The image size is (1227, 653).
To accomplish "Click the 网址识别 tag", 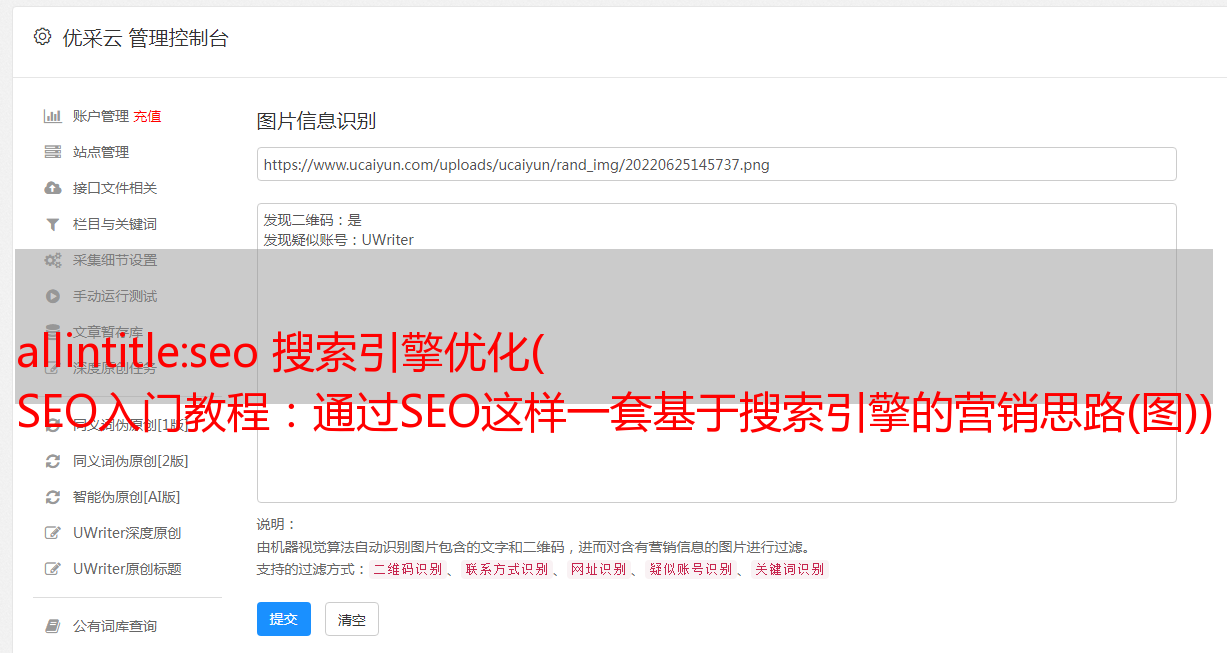I will click(x=598, y=569).
